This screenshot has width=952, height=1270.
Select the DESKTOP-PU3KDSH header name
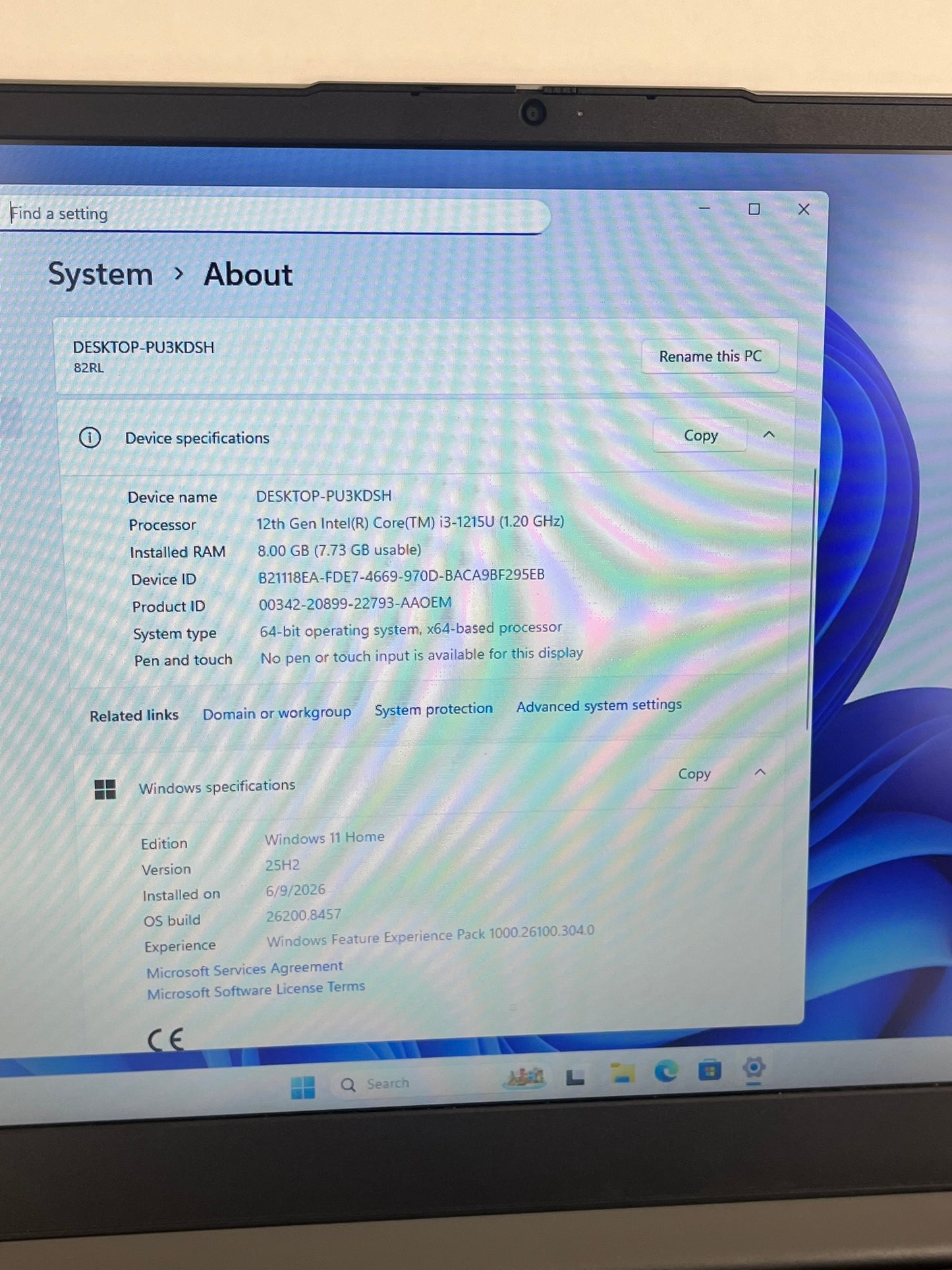pos(144,347)
